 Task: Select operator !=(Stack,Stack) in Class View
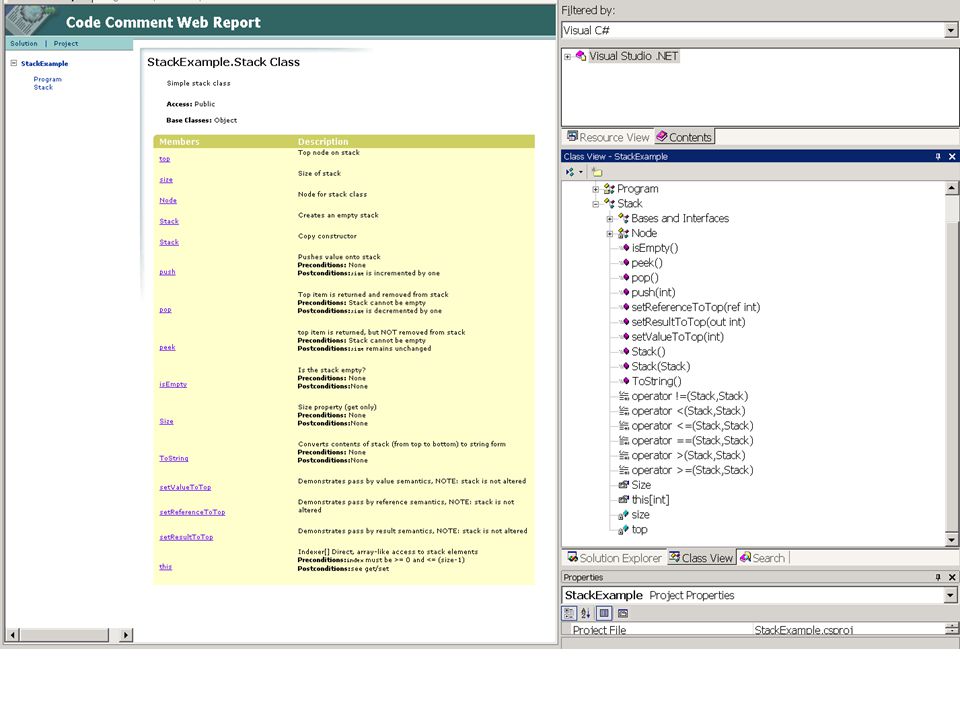(x=689, y=396)
